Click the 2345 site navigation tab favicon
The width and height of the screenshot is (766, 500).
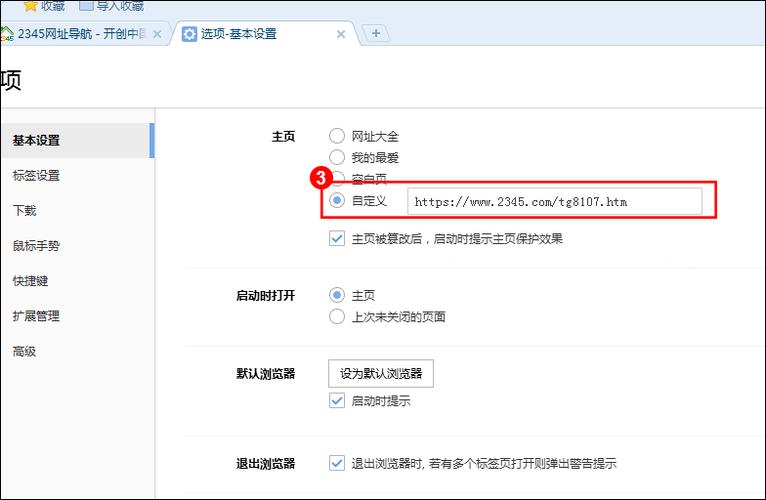(6, 34)
